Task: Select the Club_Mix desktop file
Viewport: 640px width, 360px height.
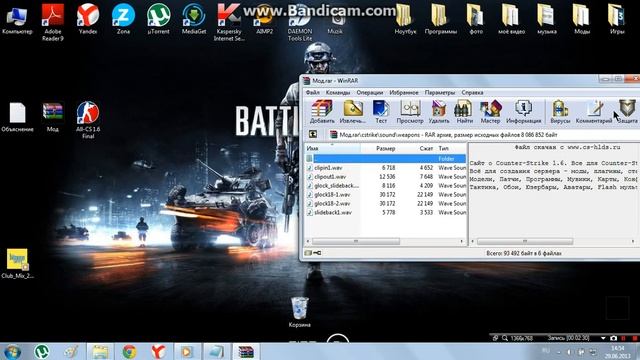Action: (17, 264)
